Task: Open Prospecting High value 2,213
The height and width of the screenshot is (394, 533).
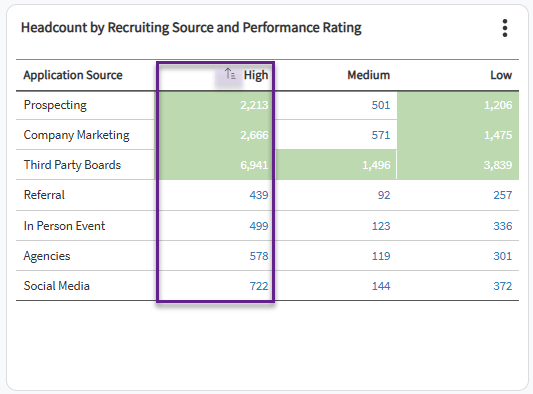Action: 254,105
